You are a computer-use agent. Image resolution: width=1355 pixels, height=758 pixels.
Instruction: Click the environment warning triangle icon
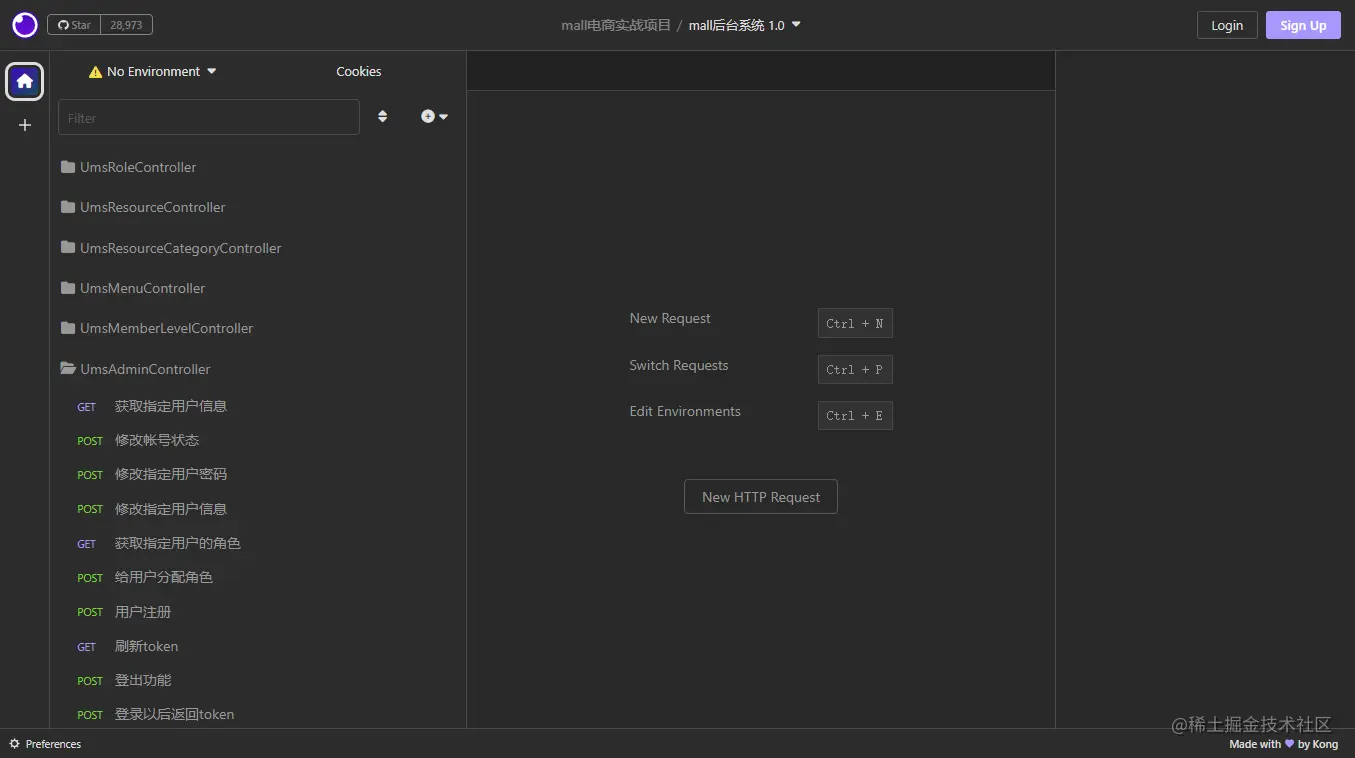pyautogui.click(x=96, y=72)
